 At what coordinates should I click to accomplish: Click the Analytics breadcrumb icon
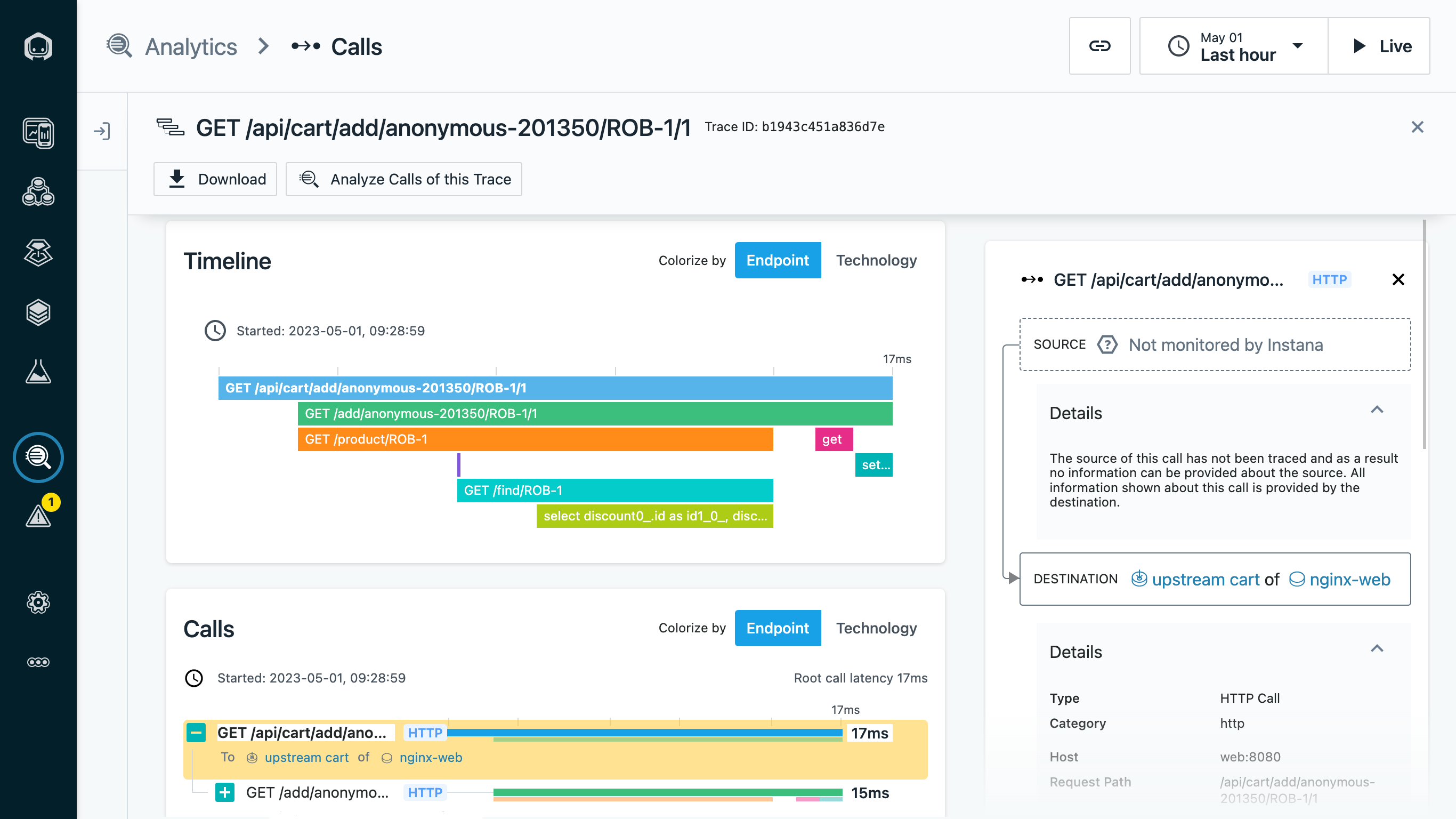point(119,46)
